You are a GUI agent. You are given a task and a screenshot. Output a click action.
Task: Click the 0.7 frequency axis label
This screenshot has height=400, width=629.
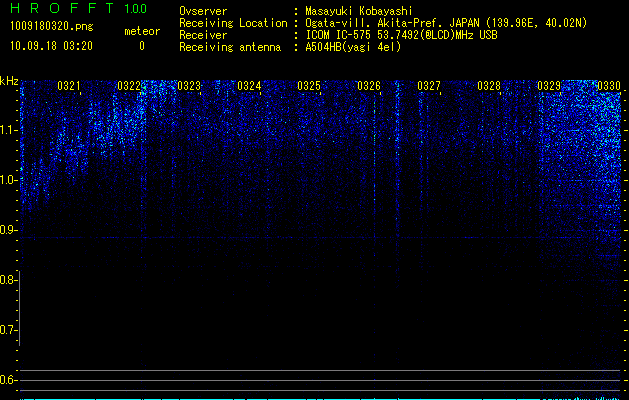click(x=7, y=330)
